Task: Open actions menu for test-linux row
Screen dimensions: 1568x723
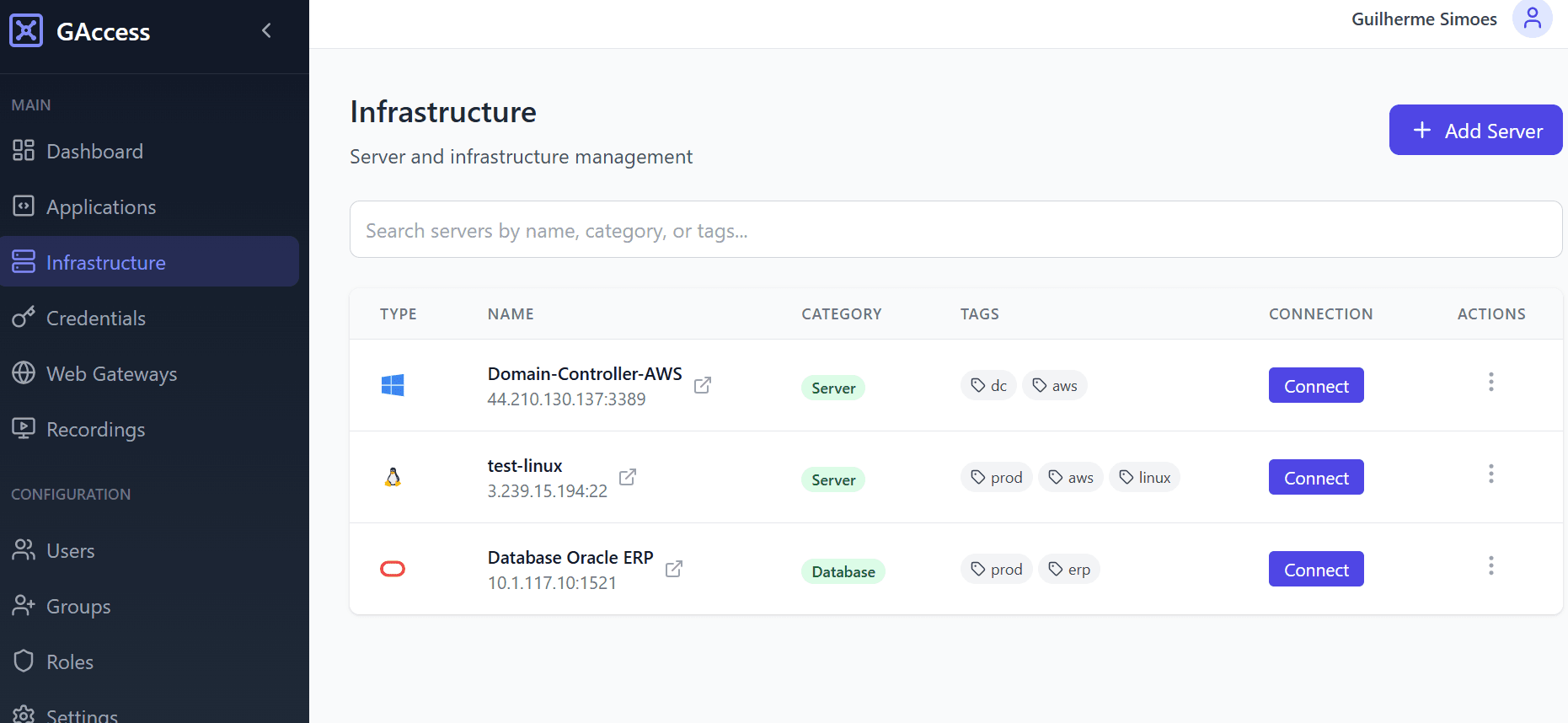Action: 1490,474
